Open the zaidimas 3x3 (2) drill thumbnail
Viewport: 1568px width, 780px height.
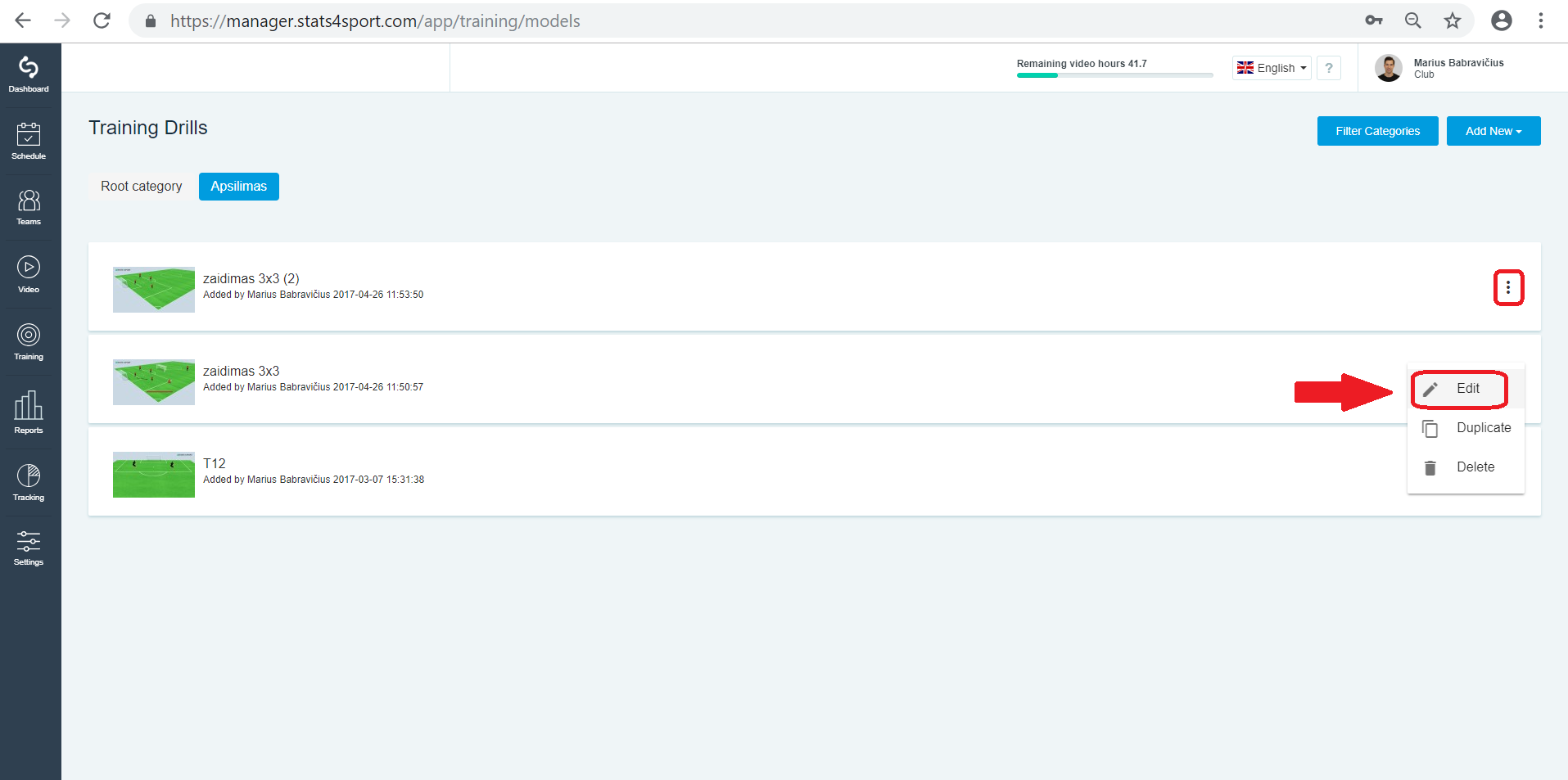point(154,290)
